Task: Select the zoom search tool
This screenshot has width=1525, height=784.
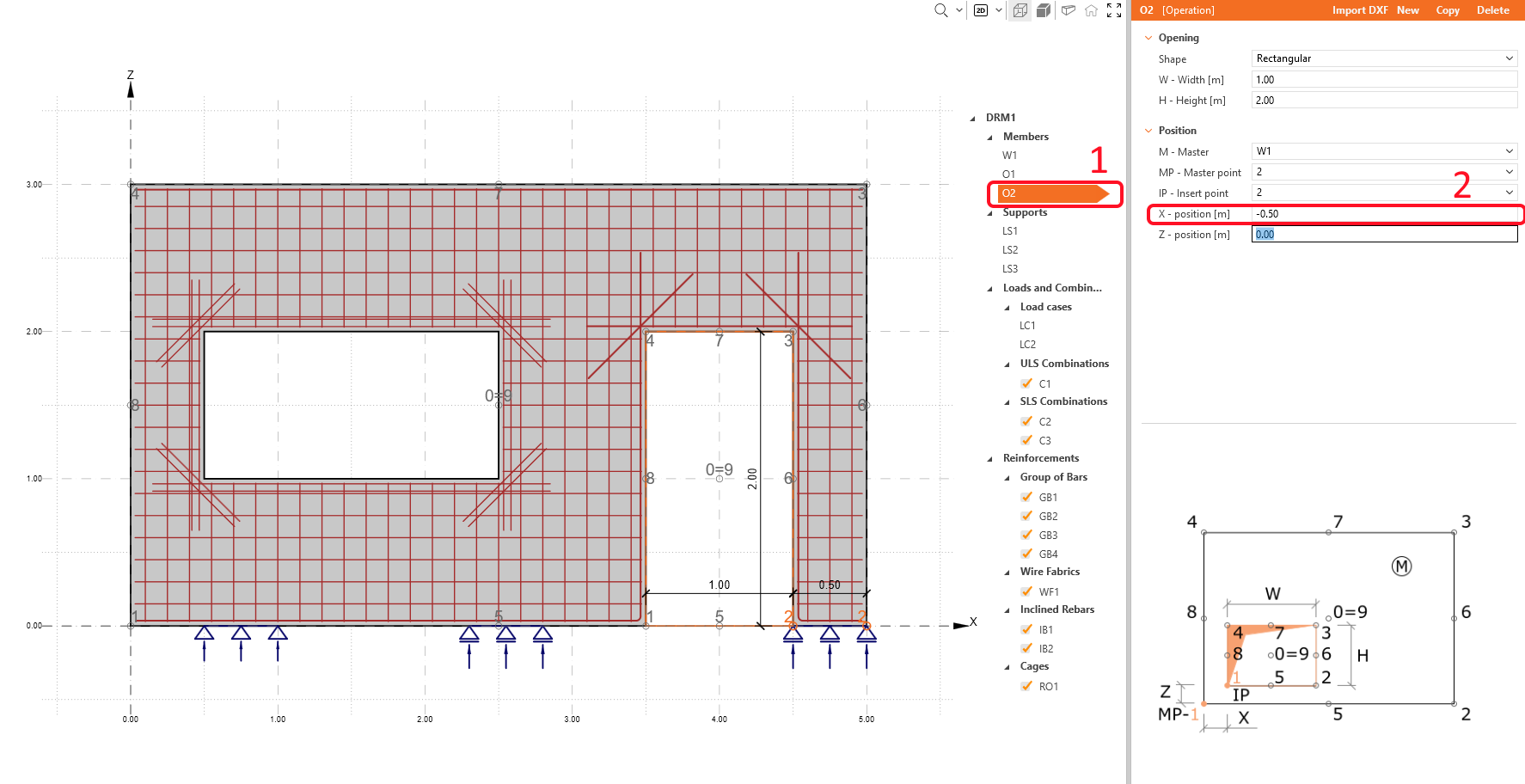Action: coord(939,11)
